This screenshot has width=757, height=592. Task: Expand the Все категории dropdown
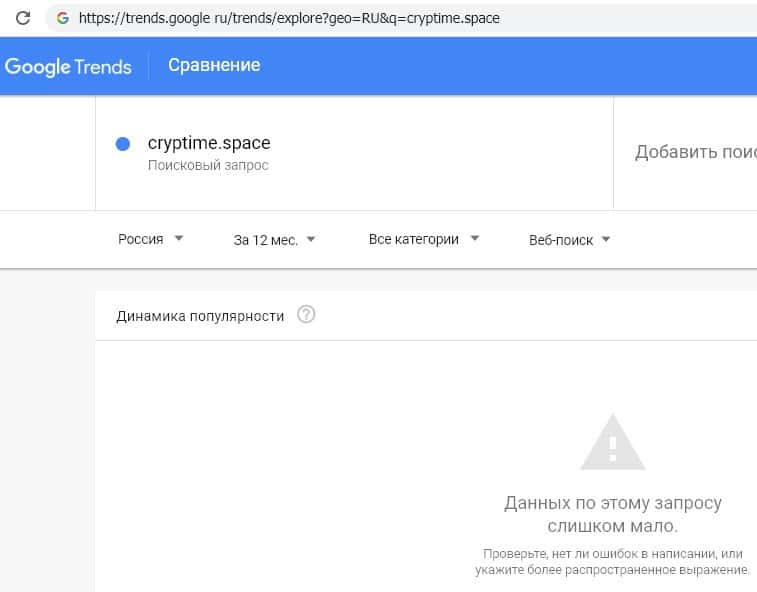(424, 239)
